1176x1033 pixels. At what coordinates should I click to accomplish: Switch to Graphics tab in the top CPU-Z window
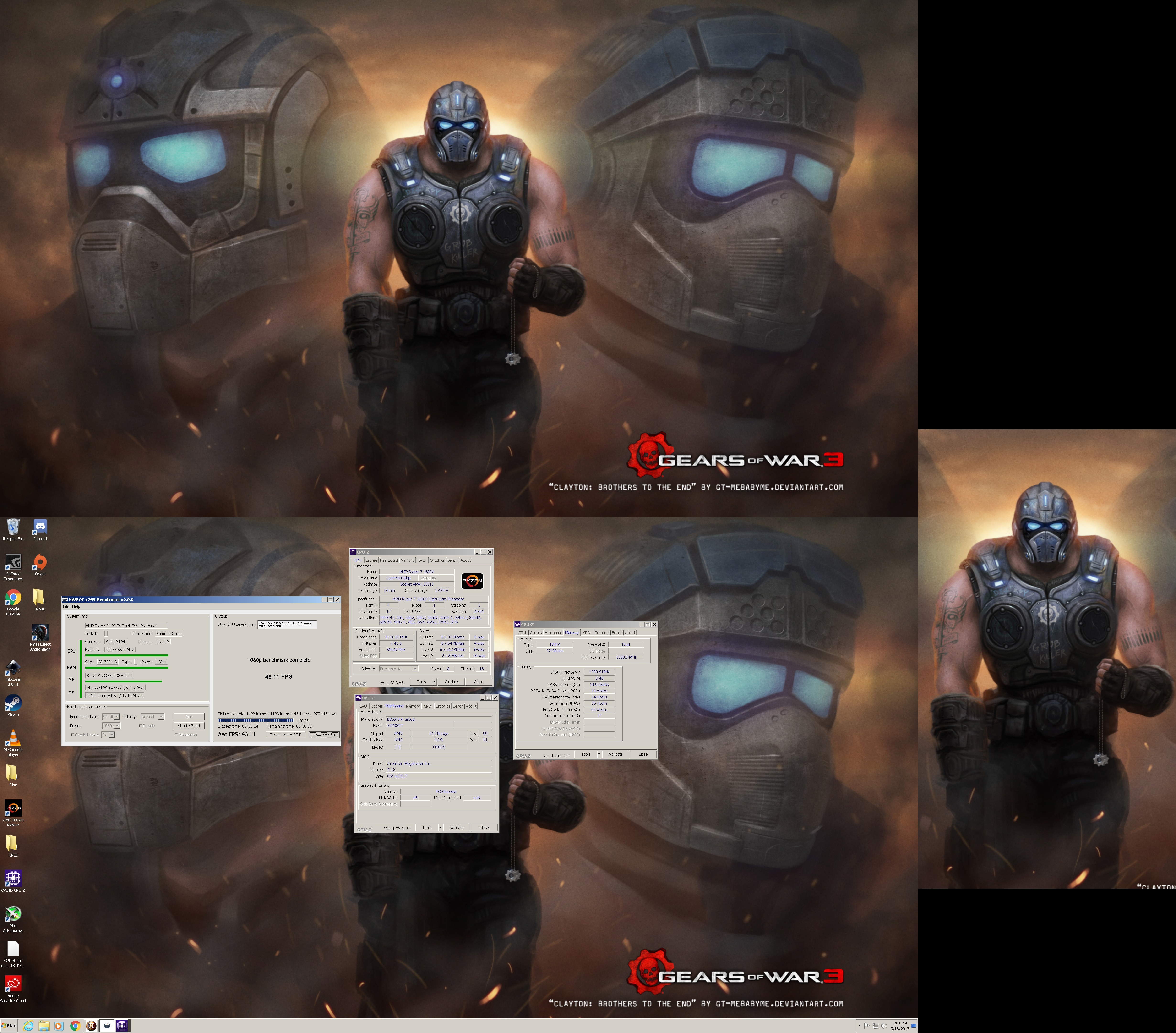coord(437,560)
